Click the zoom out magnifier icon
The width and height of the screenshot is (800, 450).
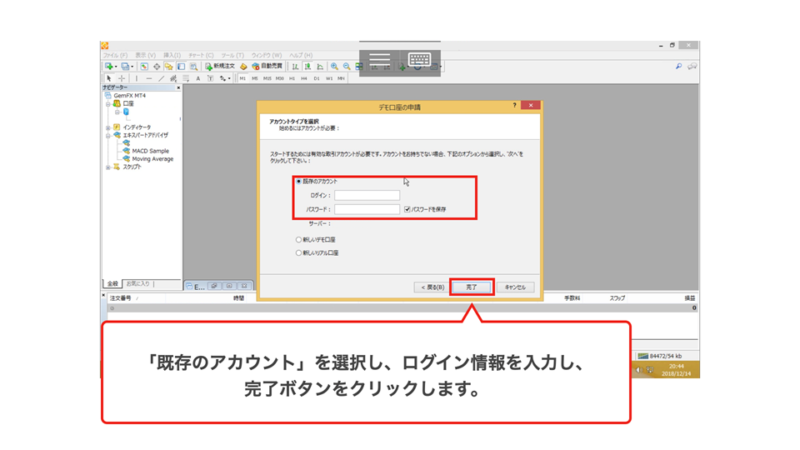[x=346, y=66]
